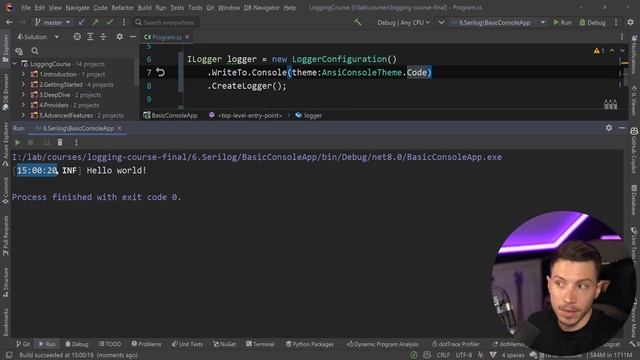
Task: Open the toolbar settings gear icon
Action: pos(631,22)
